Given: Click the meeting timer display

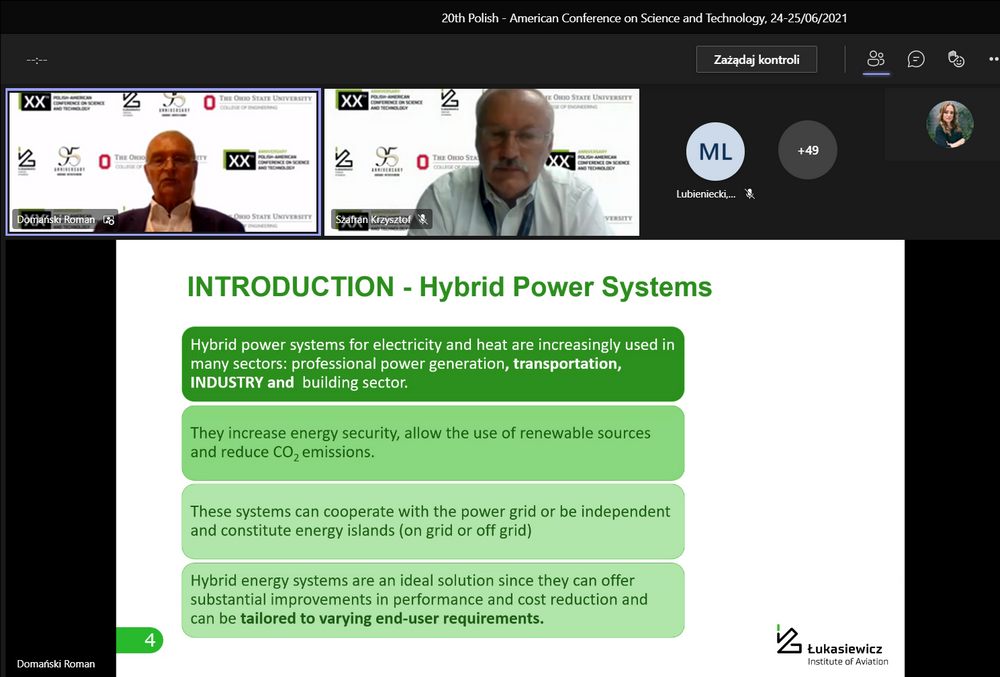Looking at the screenshot, I should pos(37,60).
